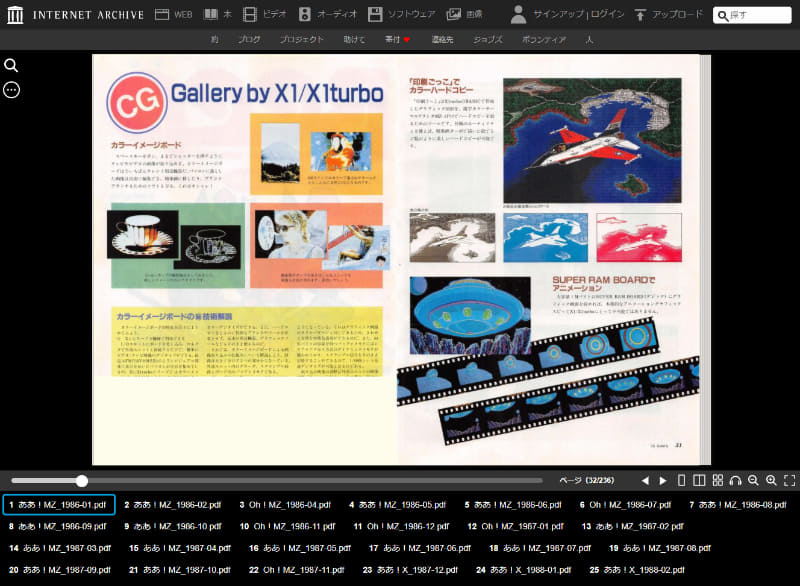Open file 5 MZ_1986-06.pdf
Image resolution: width=800 pixels, height=586 pixels.
click(x=513, y=505)
